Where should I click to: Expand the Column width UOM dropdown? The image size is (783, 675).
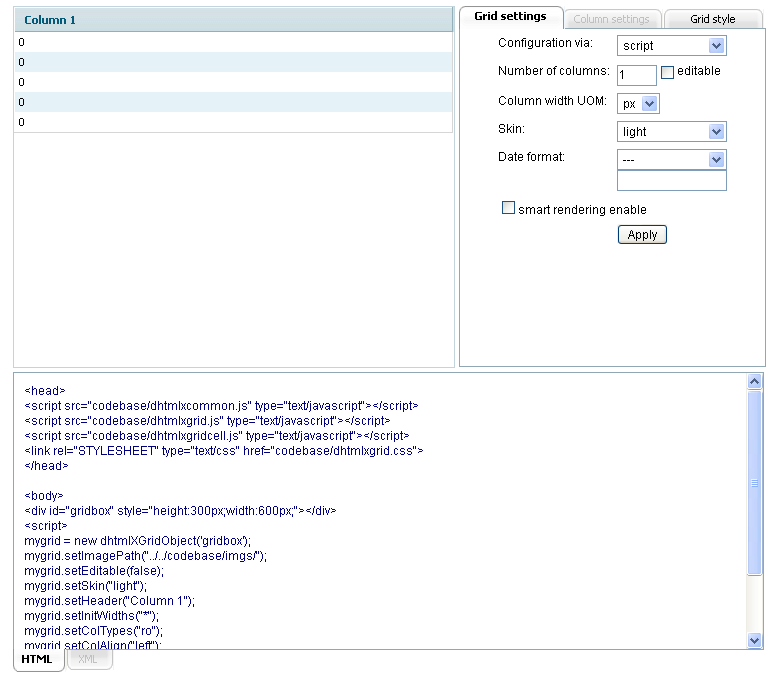point(638,104)
